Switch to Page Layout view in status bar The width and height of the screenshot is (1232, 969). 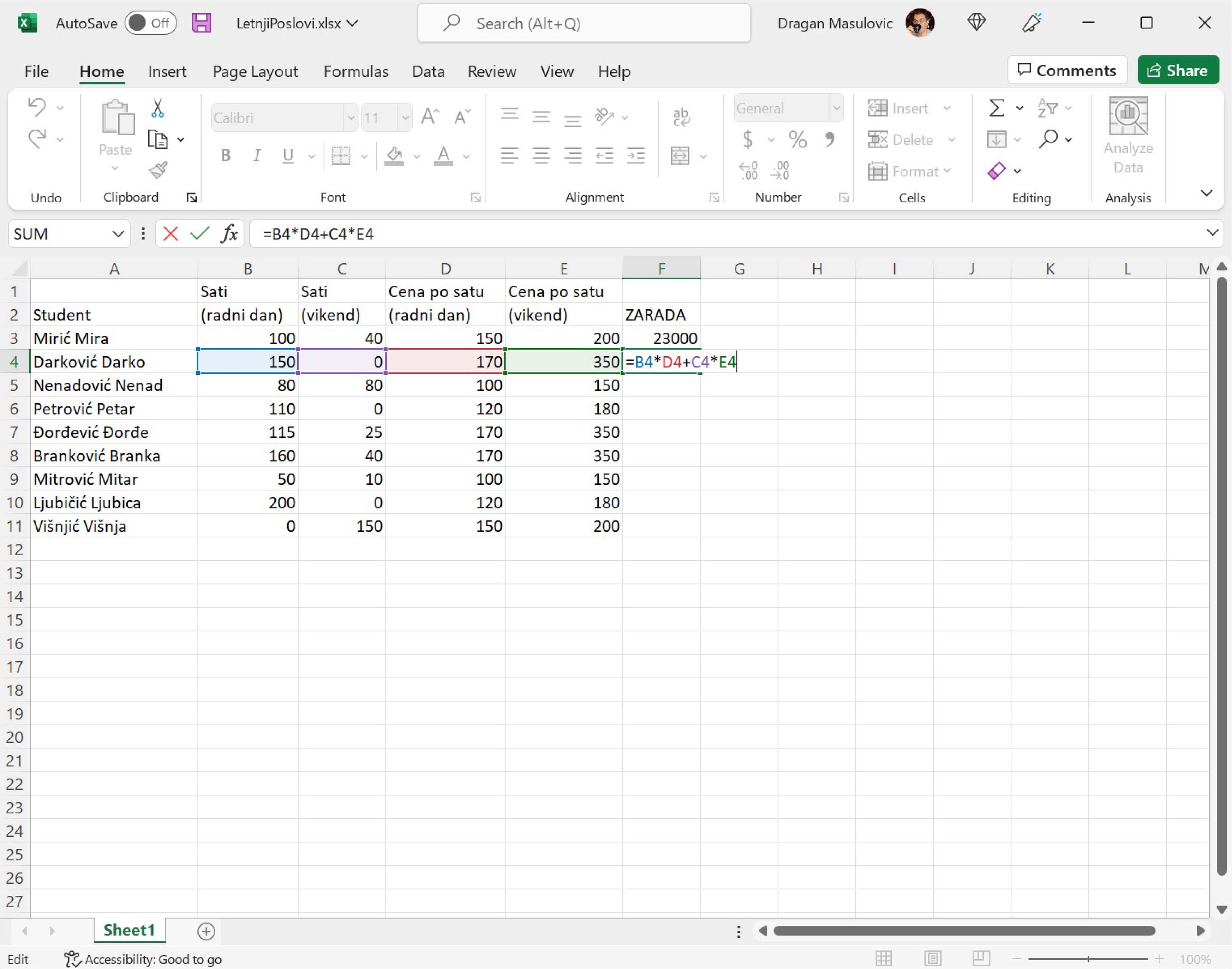pyautogui.click(x=933, y=959)
